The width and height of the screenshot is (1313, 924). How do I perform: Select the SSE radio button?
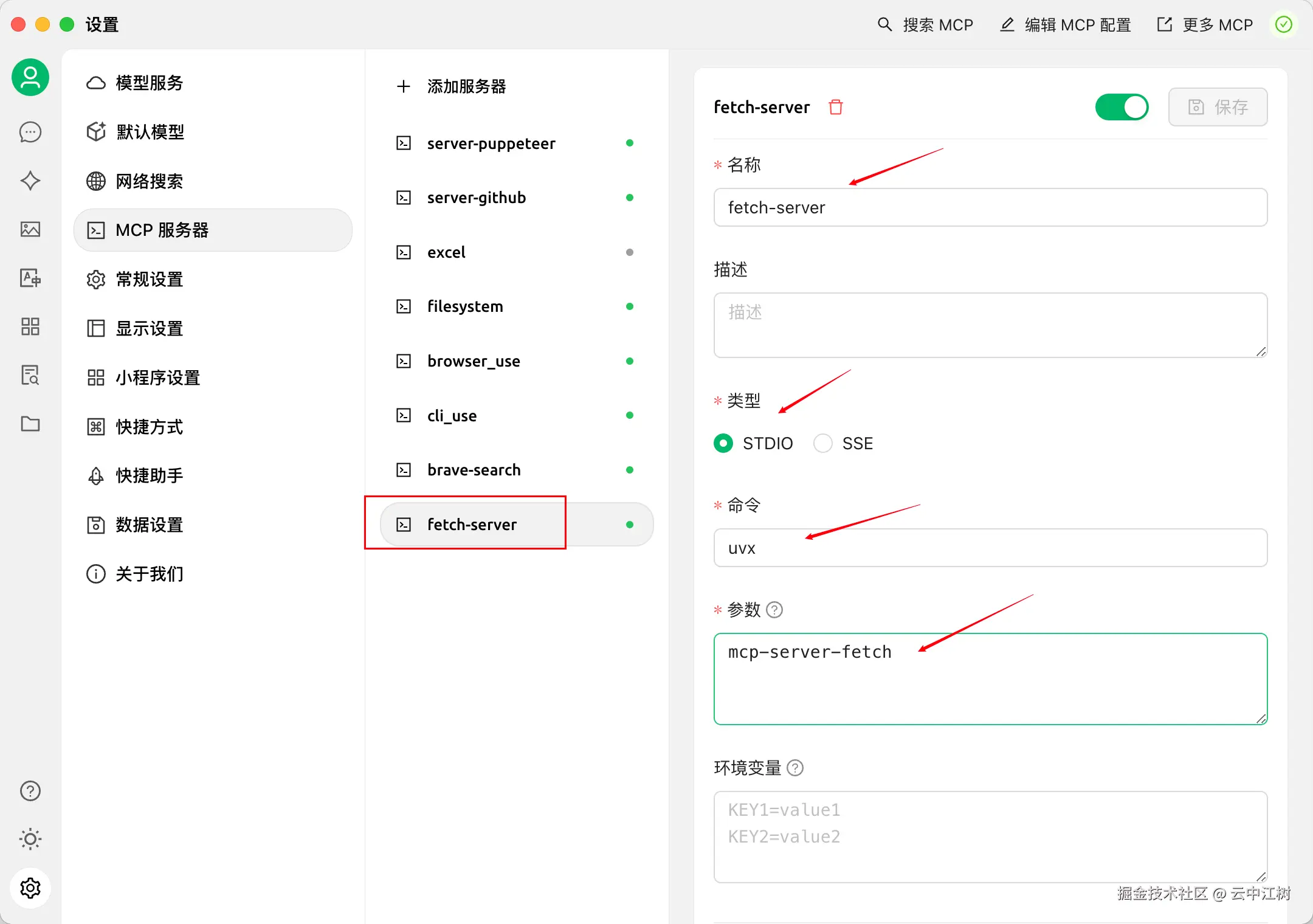click(823, 443)
